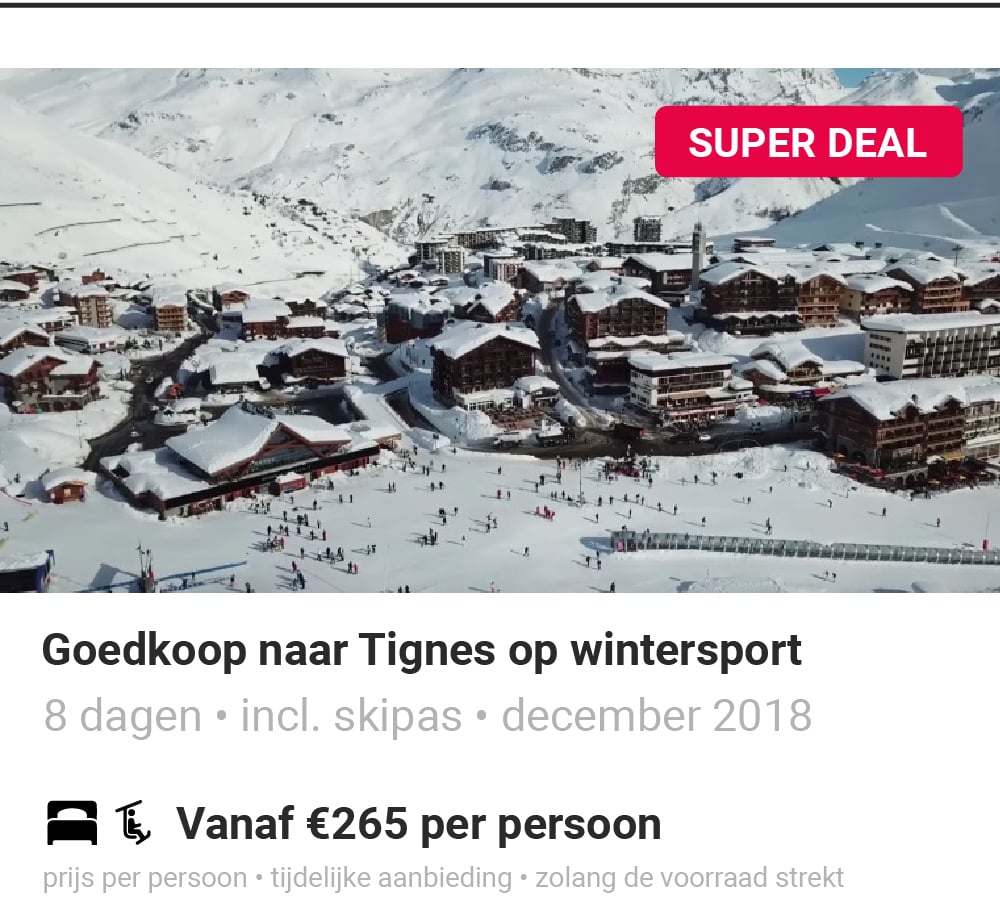Tap the bed accommodation icon

(72, 823)
